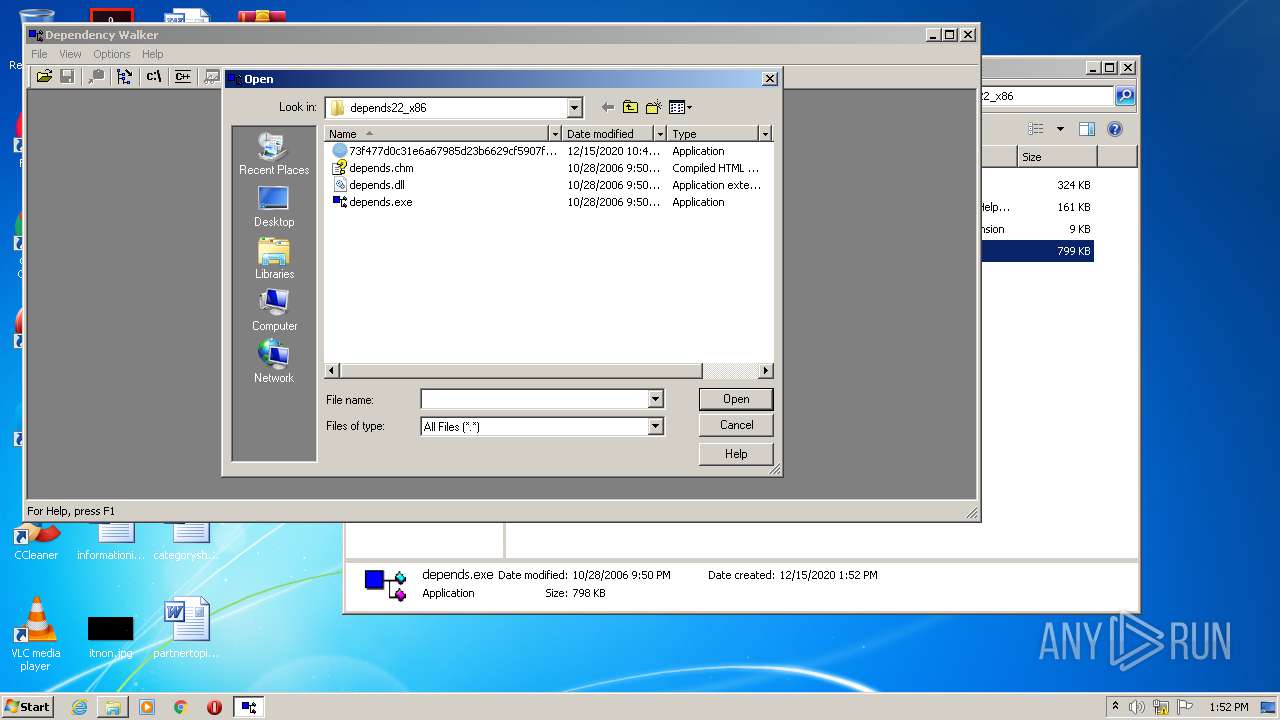Click the Open file toolbar icon in Dependency Walker
The height and width of the screenshot is (720, 1280).
[44, 76]
